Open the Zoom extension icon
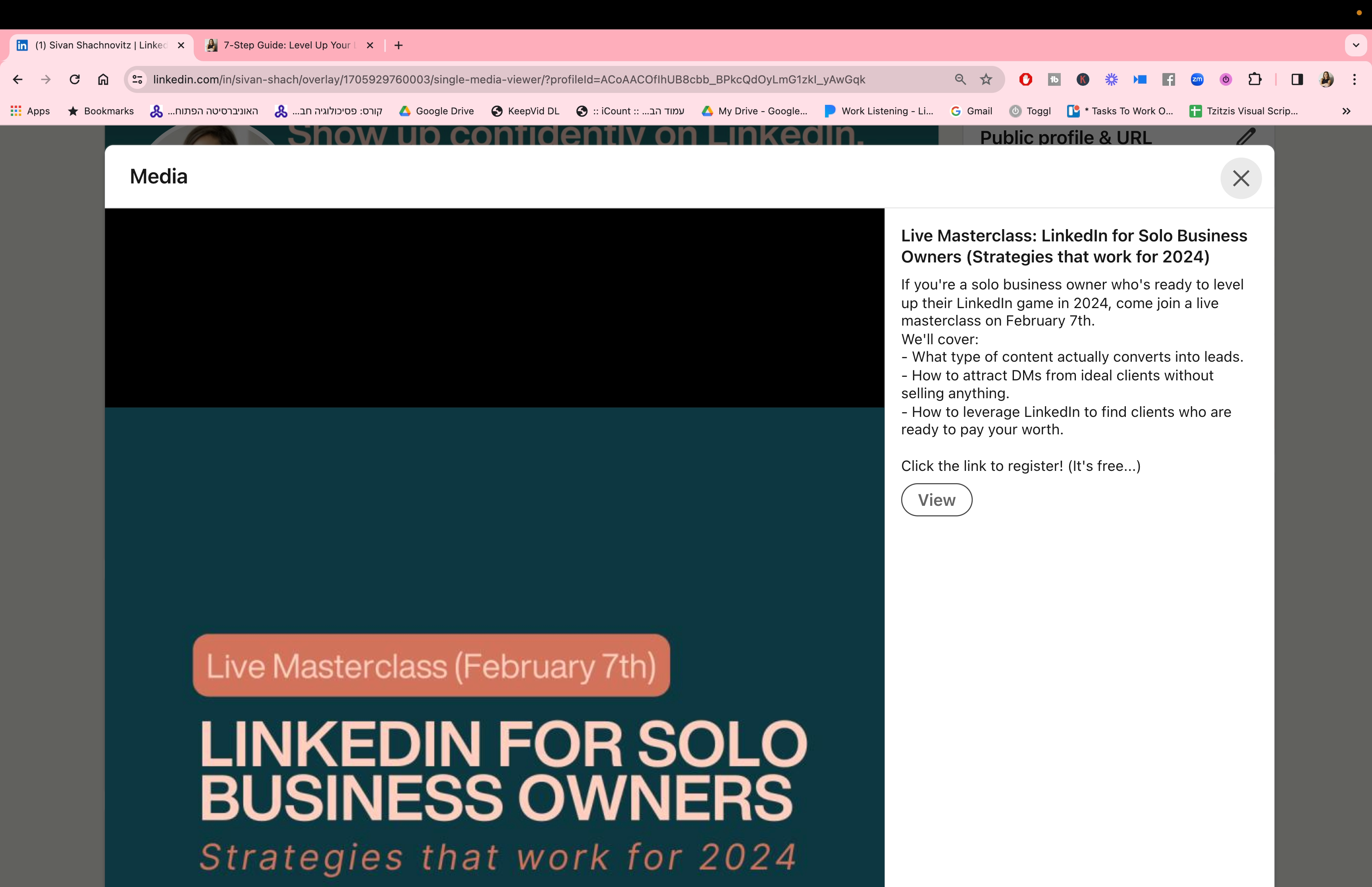 (1197, 79)
